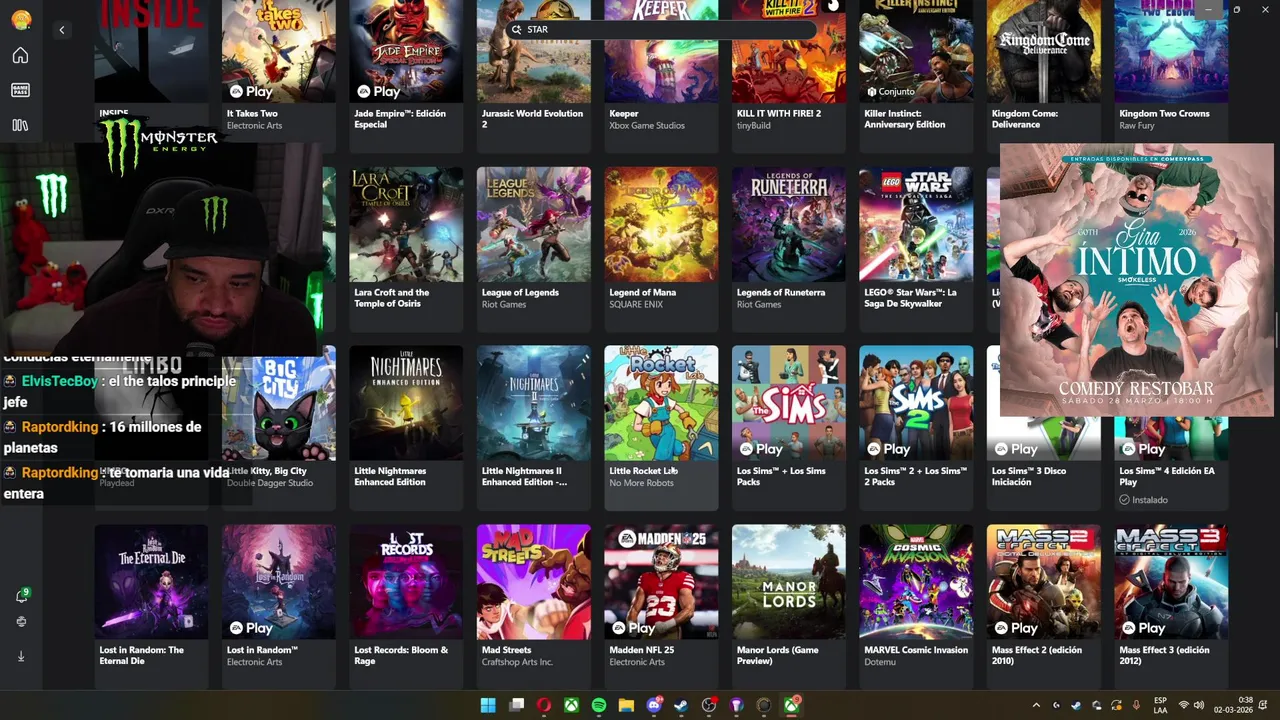The image size is (1280, 720).
Task: Click 'MARVEL Cosmic Invasion' title
Action: click(915, 650)
